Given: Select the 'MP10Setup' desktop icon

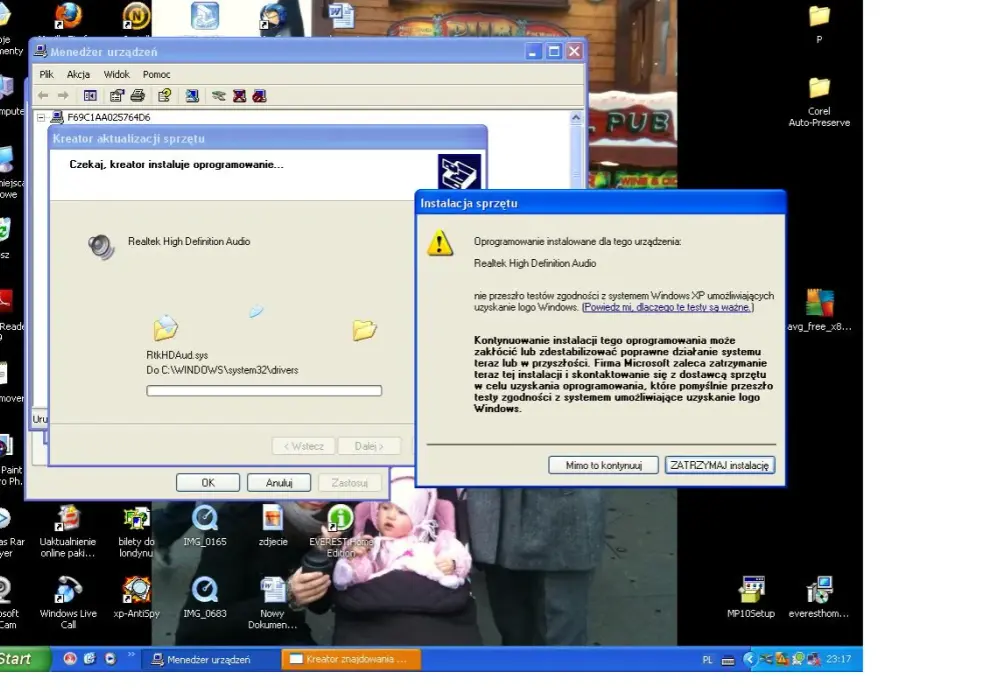Looking at the screenshot, I should [x=751, y=597].
